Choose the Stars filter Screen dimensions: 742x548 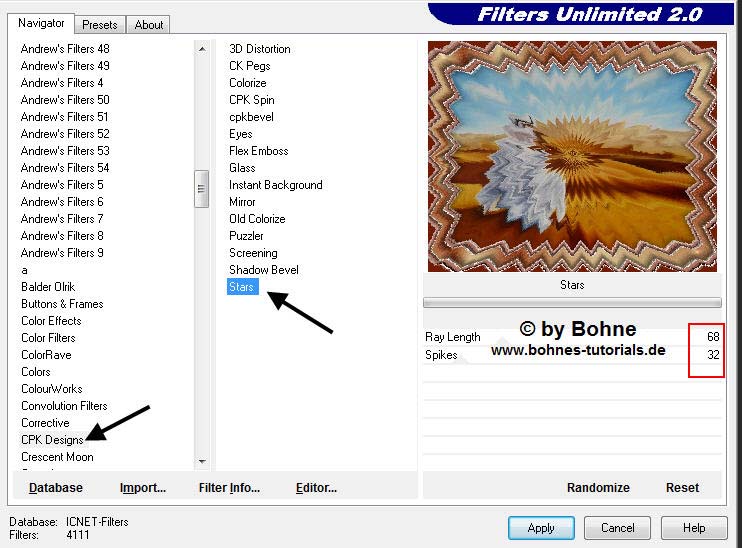(x=242, y=287)
